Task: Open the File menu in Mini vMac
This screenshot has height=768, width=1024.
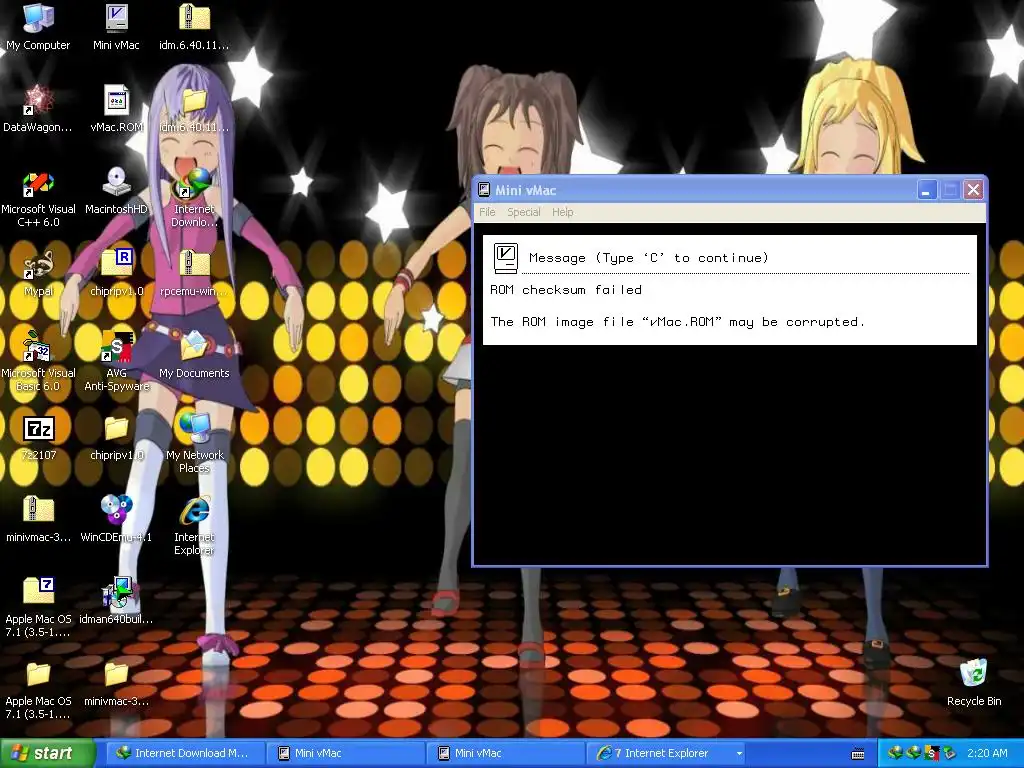Action: tap(487, 212)
